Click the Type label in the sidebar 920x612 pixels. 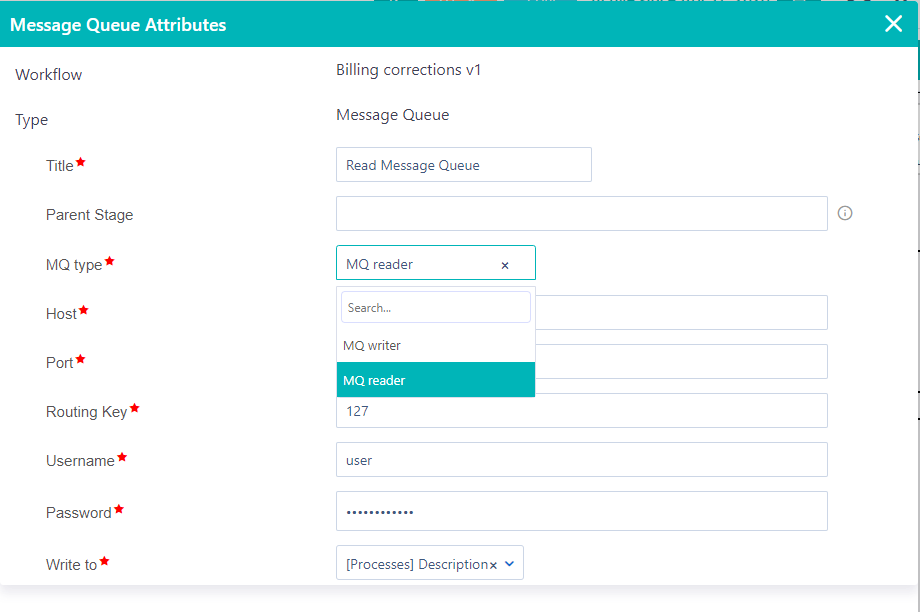(x=31, y=119)
